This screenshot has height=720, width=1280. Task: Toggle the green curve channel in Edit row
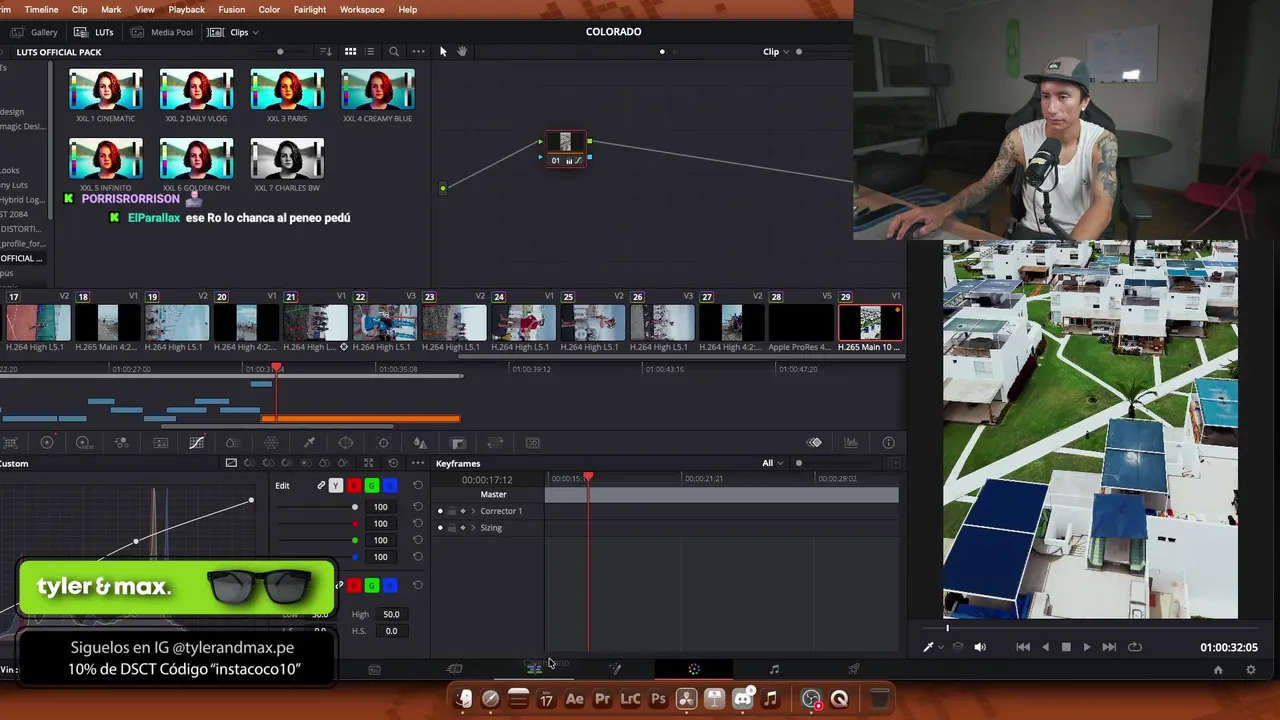pos(371,485)
